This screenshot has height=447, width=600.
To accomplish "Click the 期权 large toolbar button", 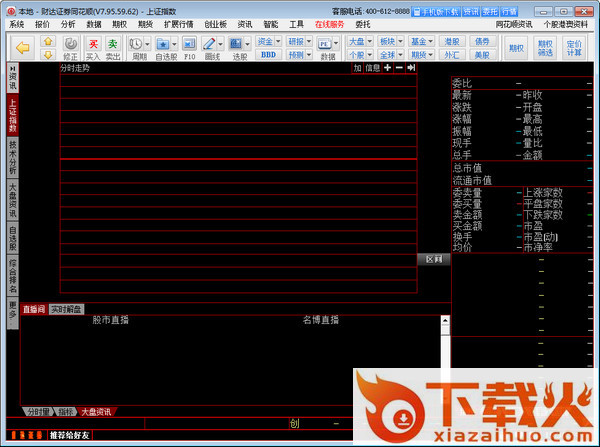I will click(516, 48).
